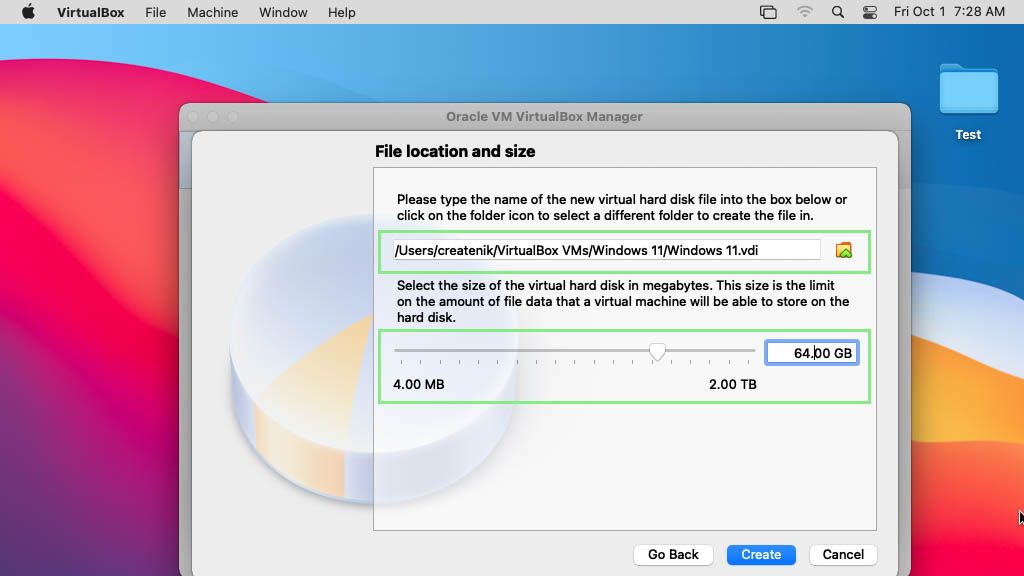This screenshot has width=1024, height=576.
Task: Open the Apple menu
Action: click(27, 12)
